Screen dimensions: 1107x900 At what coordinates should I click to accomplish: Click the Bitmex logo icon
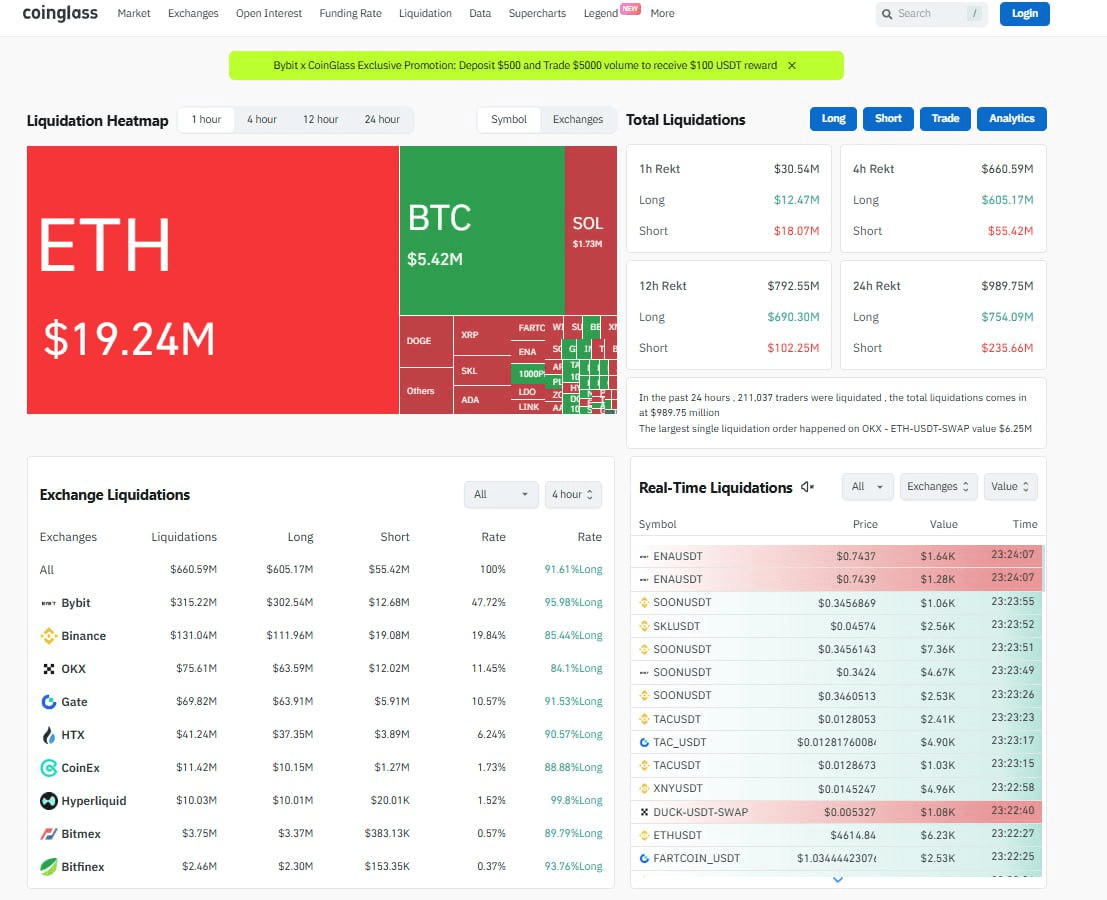click(x=49, y=834)
